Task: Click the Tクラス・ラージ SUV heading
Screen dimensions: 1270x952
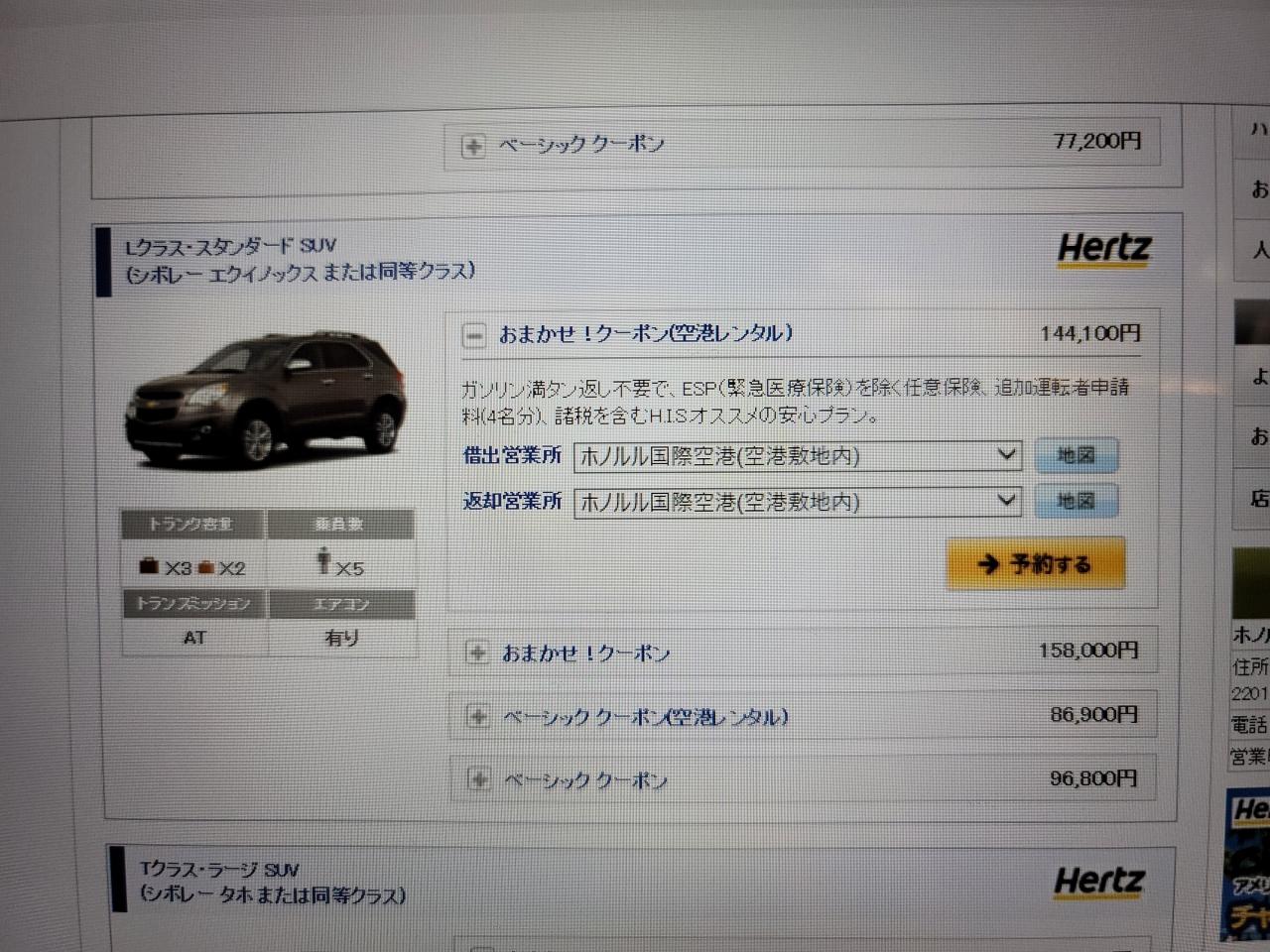Action: [219, 870]
